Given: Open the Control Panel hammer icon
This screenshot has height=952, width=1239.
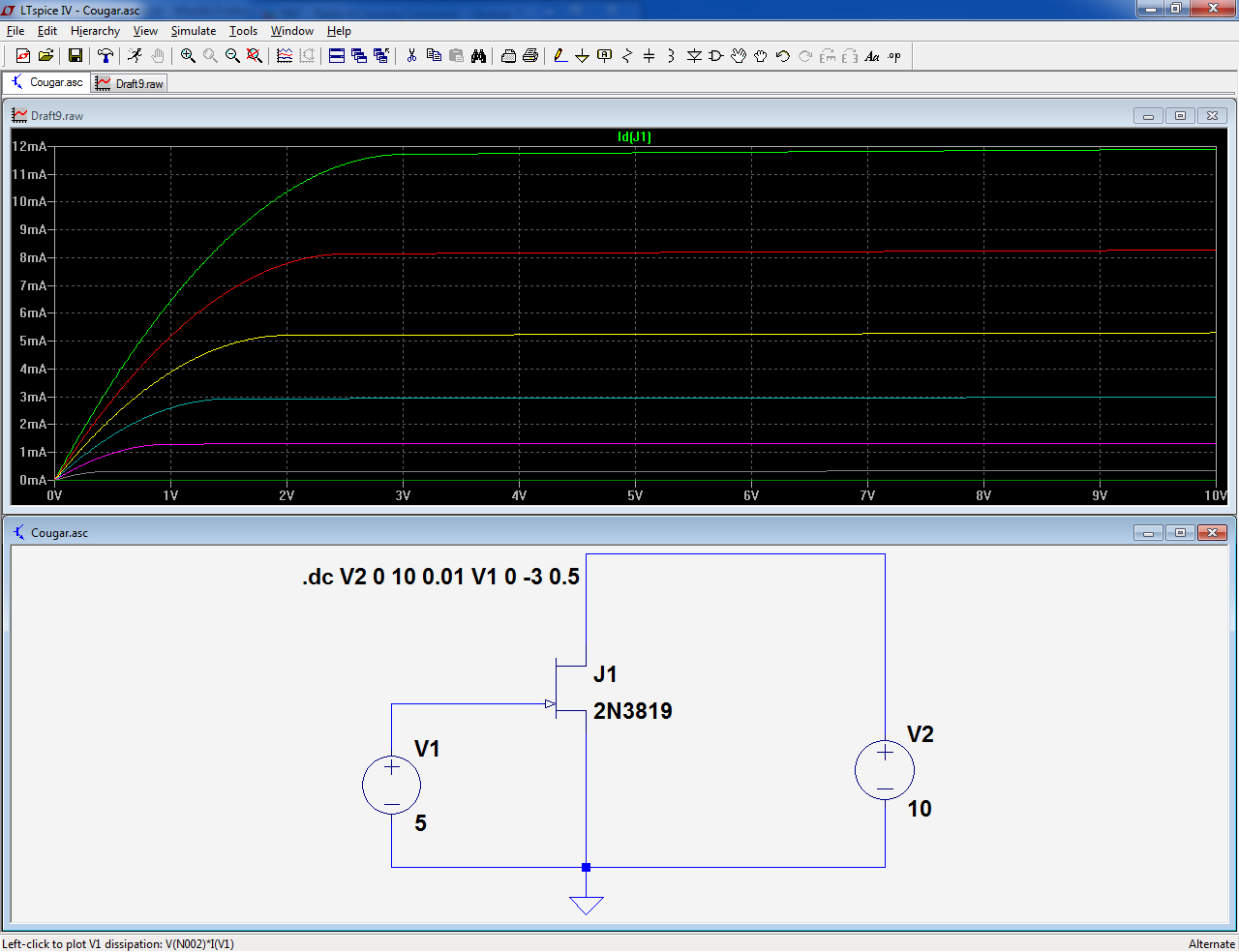Looking at the screenshot, I should click(x=106, y=56).
